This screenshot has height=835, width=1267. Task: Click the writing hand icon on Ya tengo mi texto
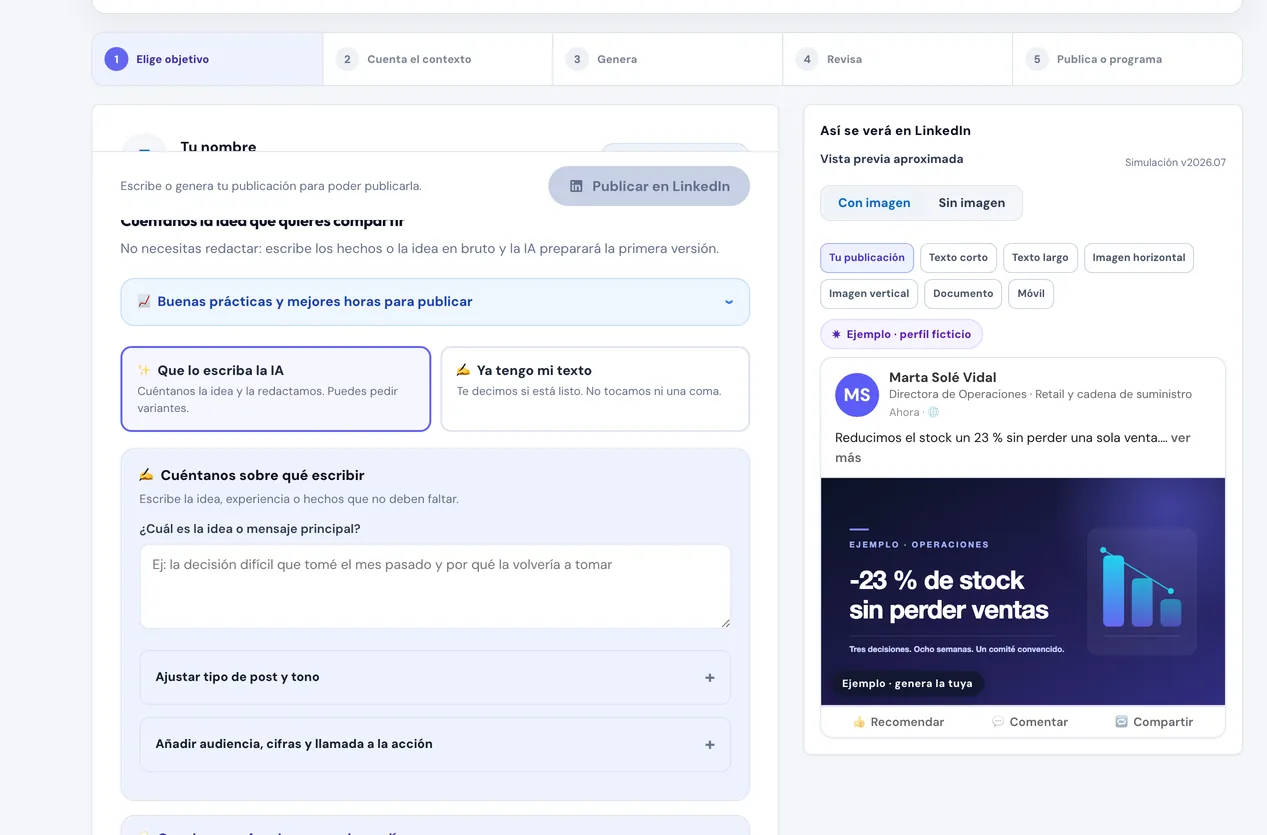[463, 370]
